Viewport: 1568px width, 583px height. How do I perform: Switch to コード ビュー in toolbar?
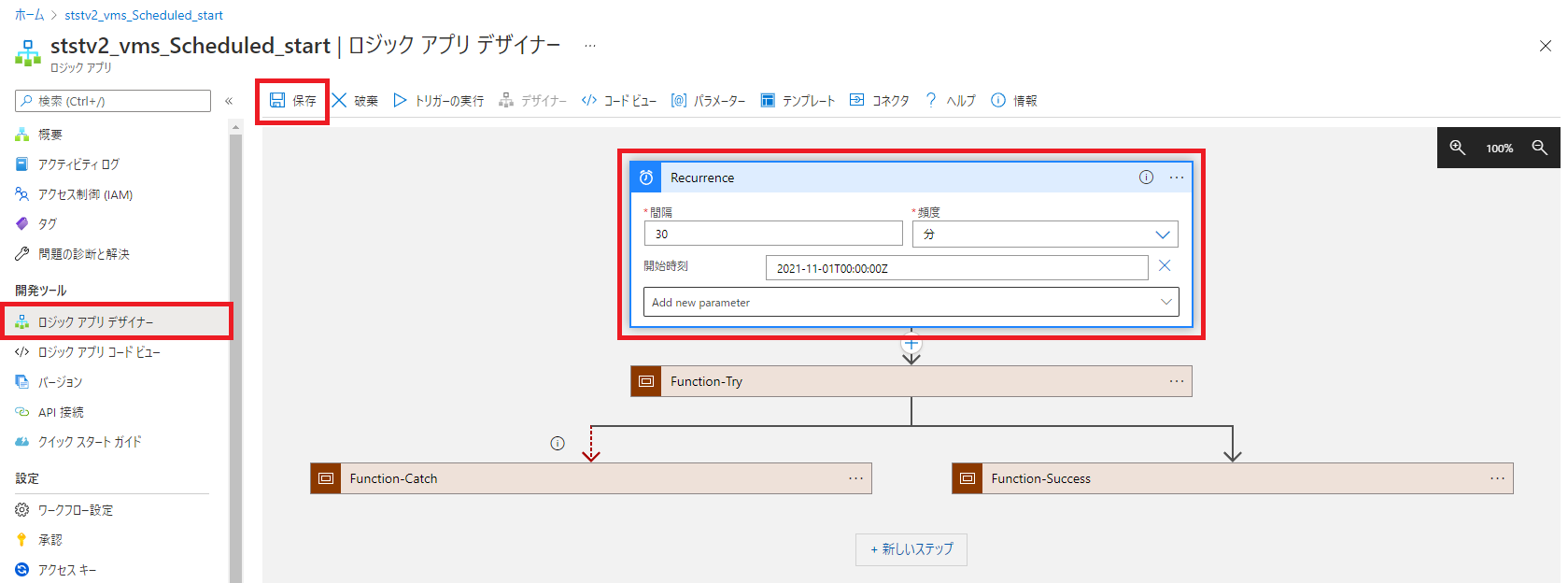618,101
